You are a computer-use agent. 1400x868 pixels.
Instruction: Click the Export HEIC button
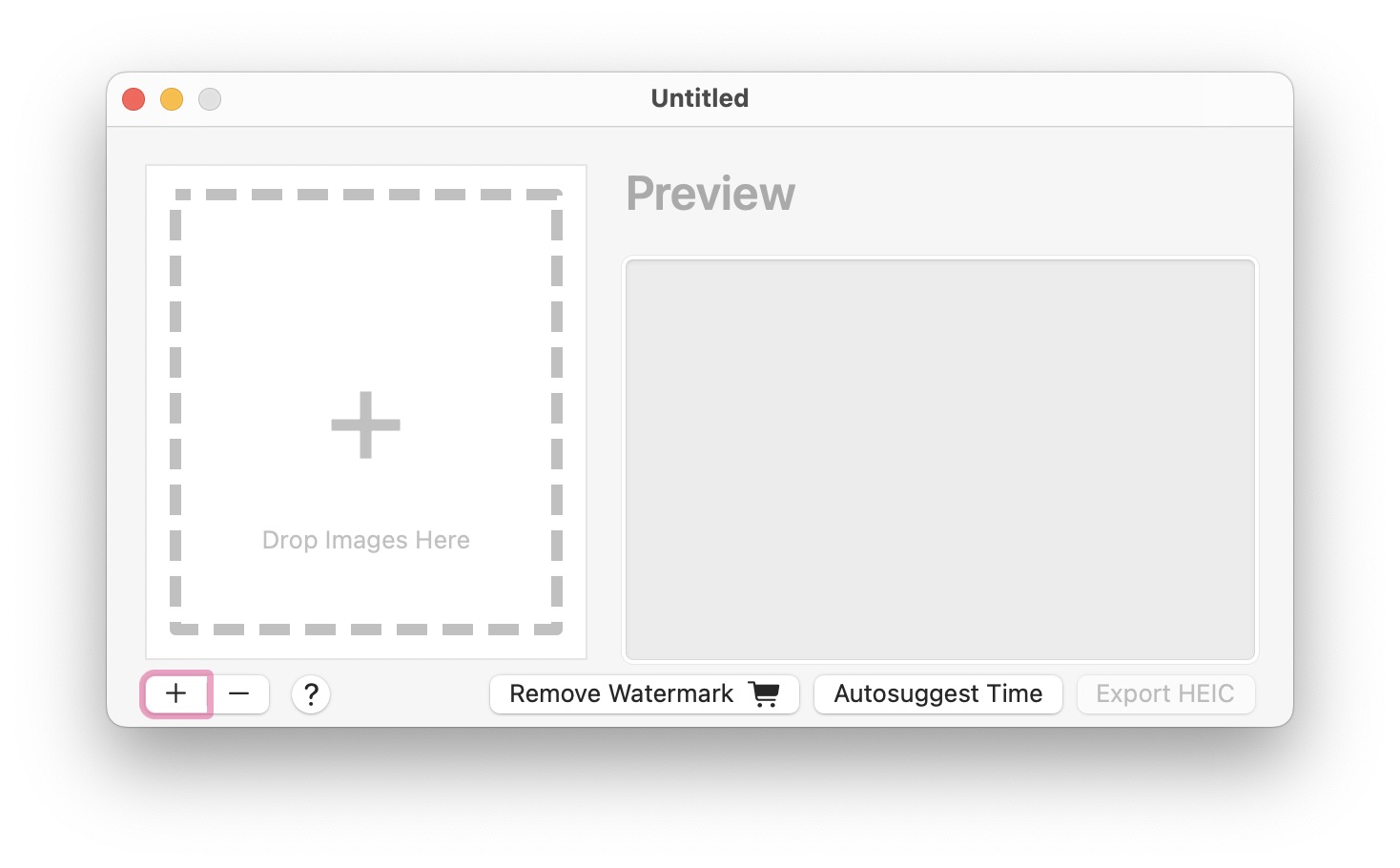[1164, 693]
